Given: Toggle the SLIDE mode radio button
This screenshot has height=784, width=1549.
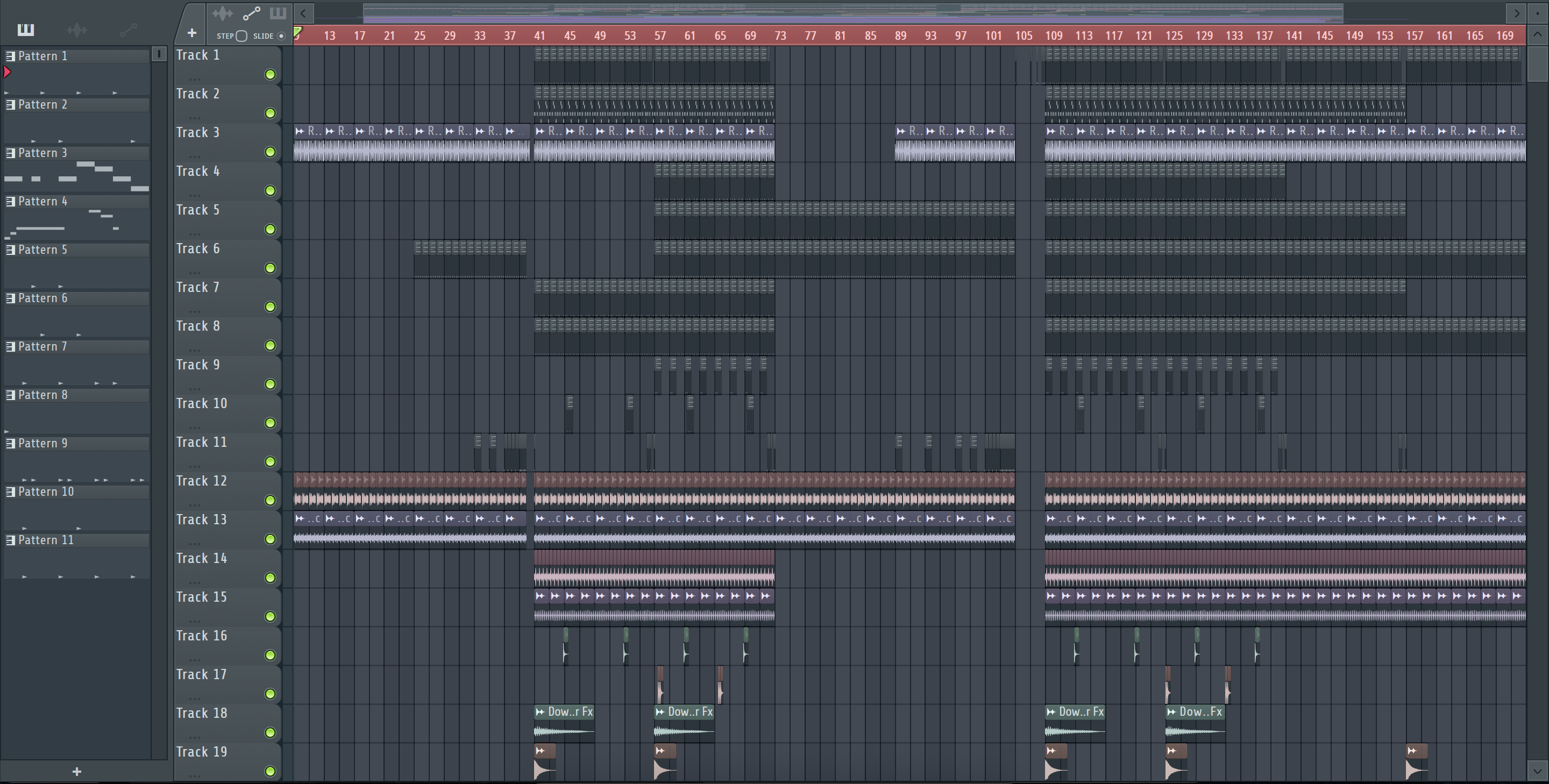Looking at the screenshot, I should click(x=281, y=36).
